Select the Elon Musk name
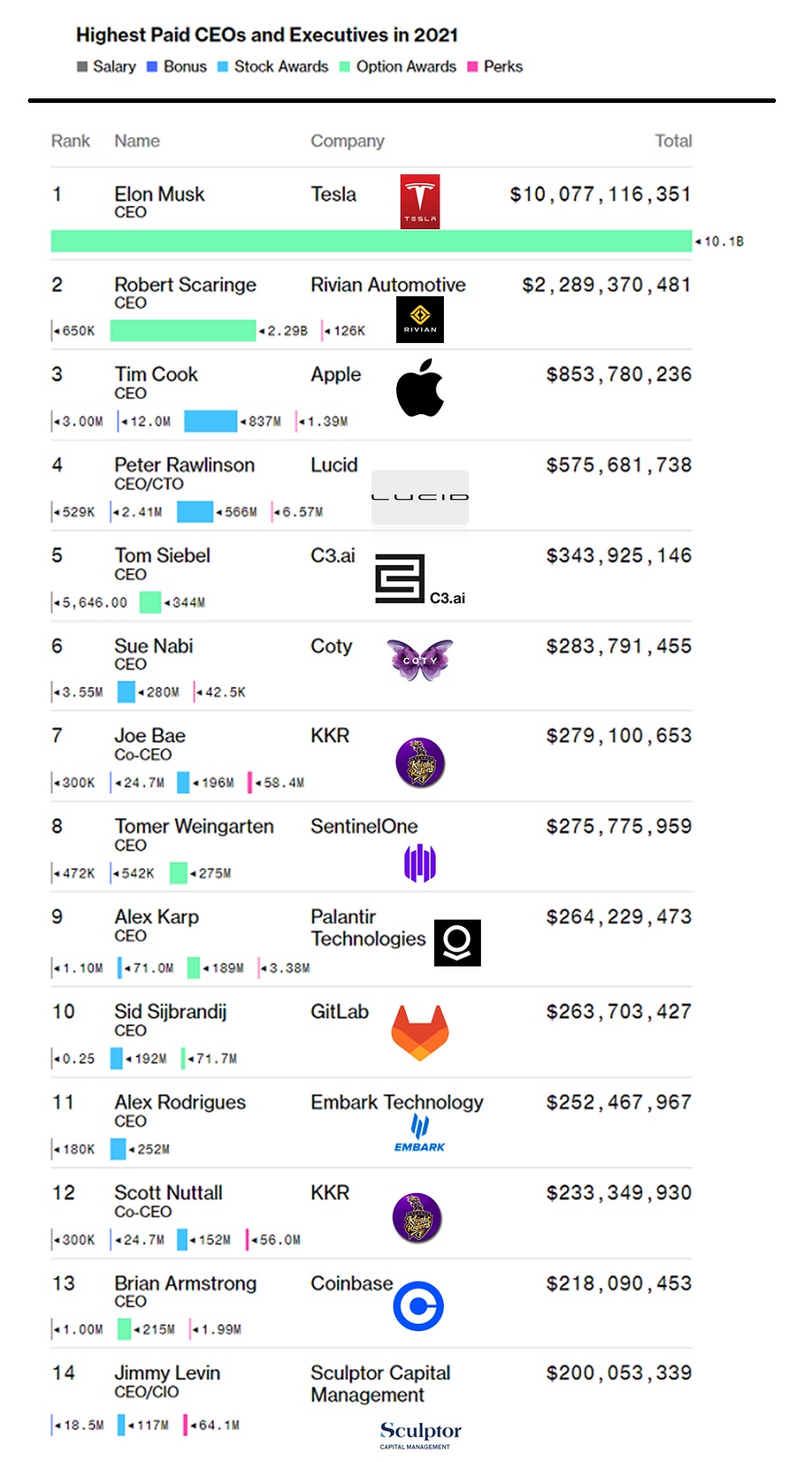 tap(160, 194)
